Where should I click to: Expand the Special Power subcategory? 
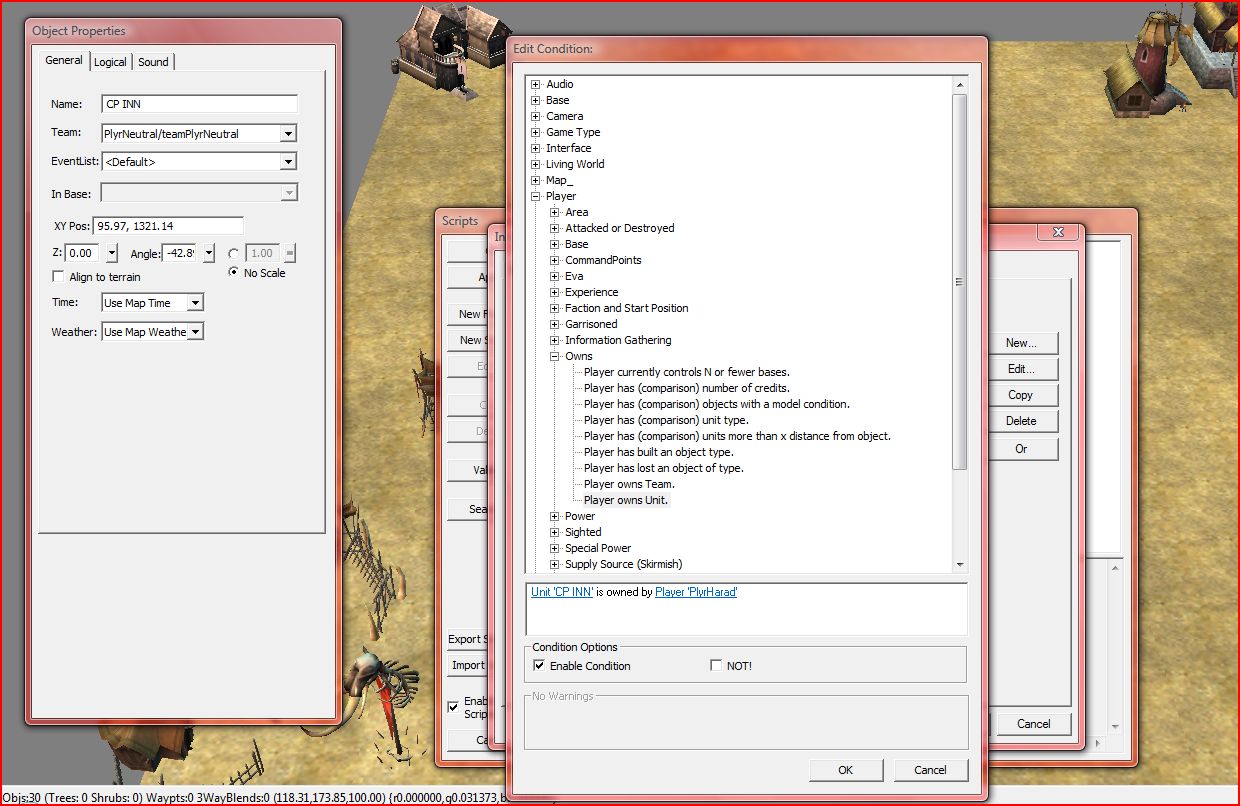[x=555, y=549]
